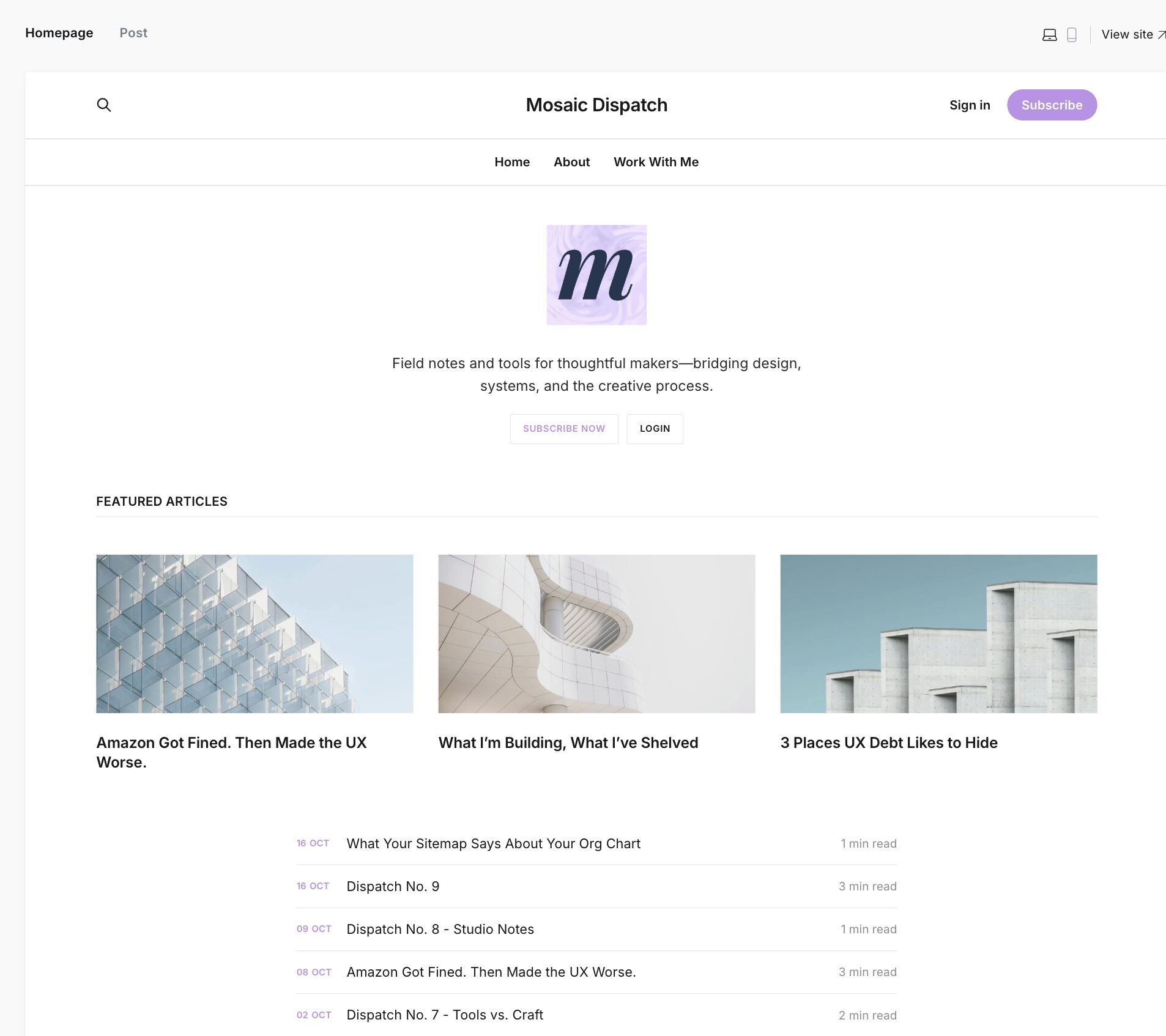The image size is (1166, 1036).
Task: Click Home in site navigation
Action: pos(512,162)
